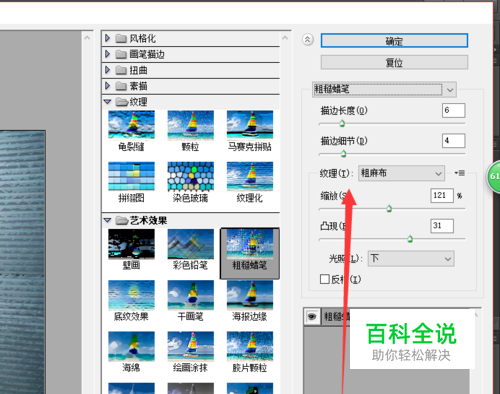500x394 pixels.
Task: Click filter list scrollbar up arrow
Action: click(285, 38)
